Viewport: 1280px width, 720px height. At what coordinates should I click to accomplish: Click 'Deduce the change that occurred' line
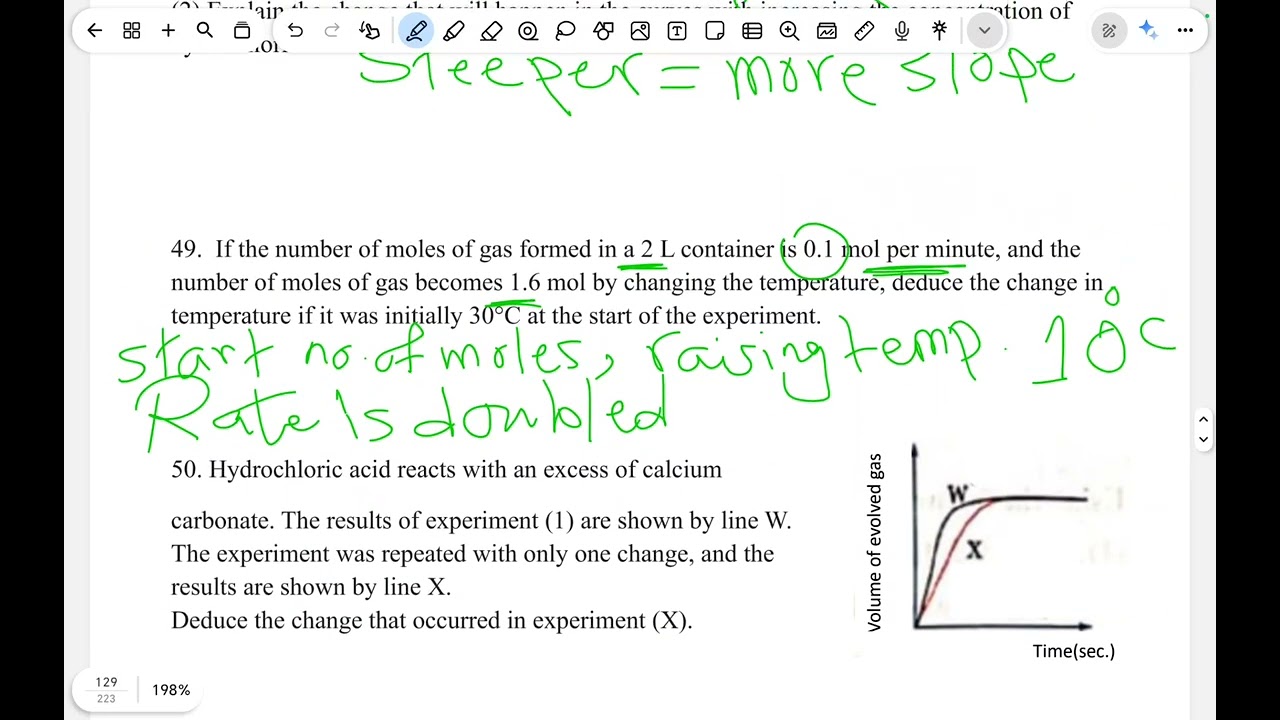click(431, 620)
